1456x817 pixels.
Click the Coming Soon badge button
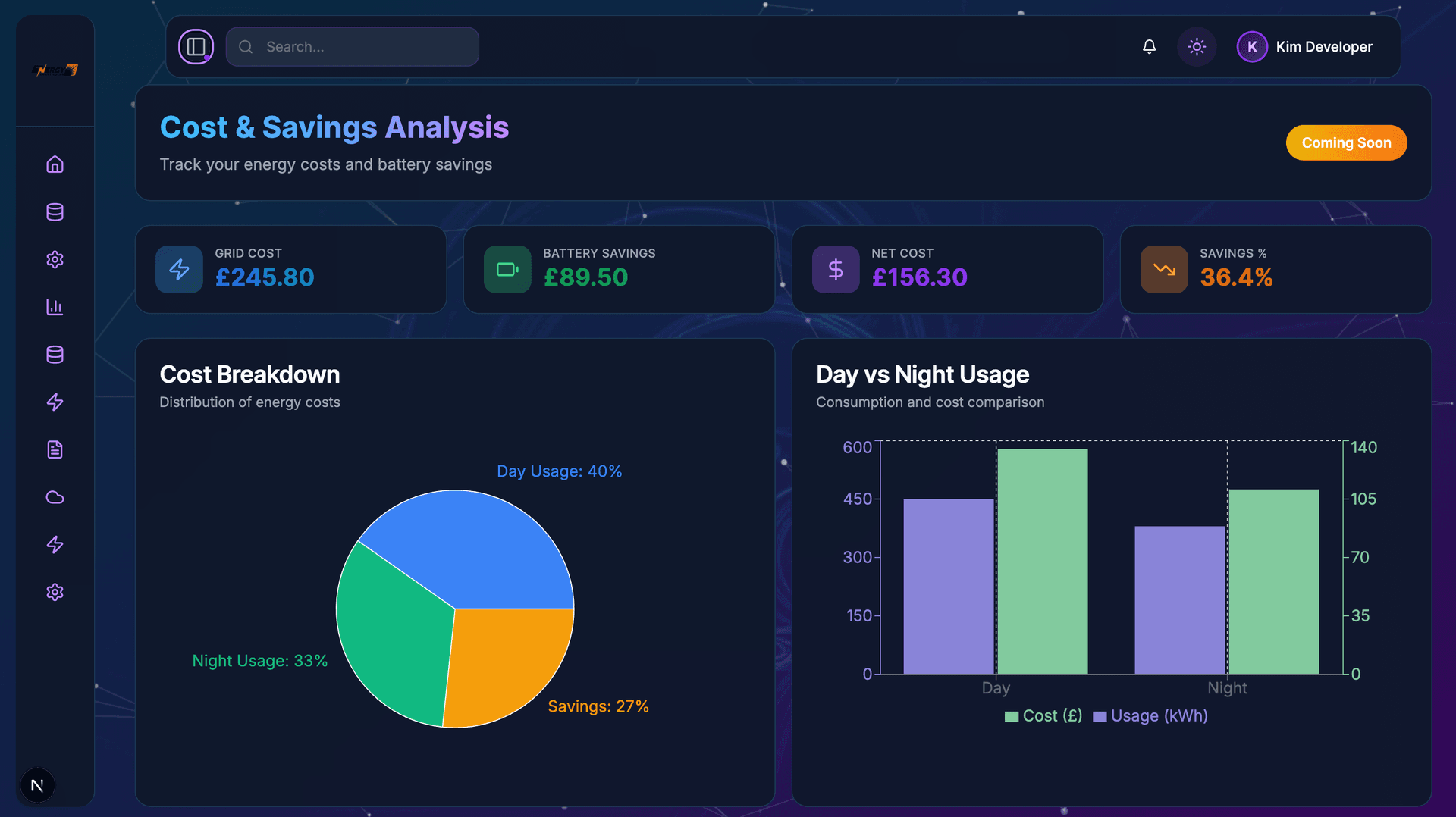coord(1346,142)
